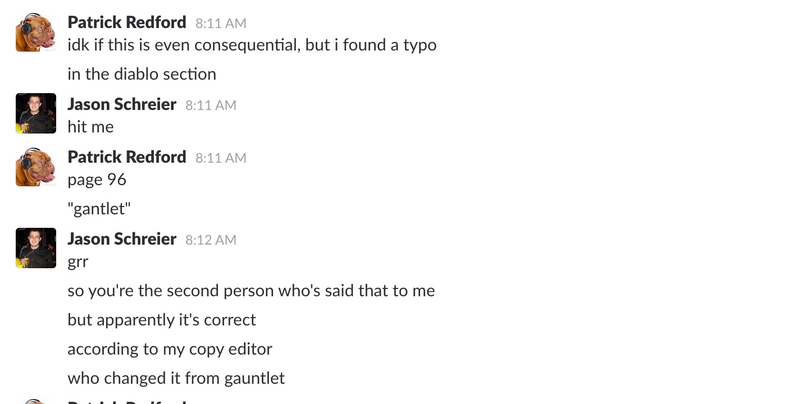This screenshot has height=404, width=800.
Task: Click Patrick Redford's avatar beside 'page 96'
Action: [x=36, y=167]
